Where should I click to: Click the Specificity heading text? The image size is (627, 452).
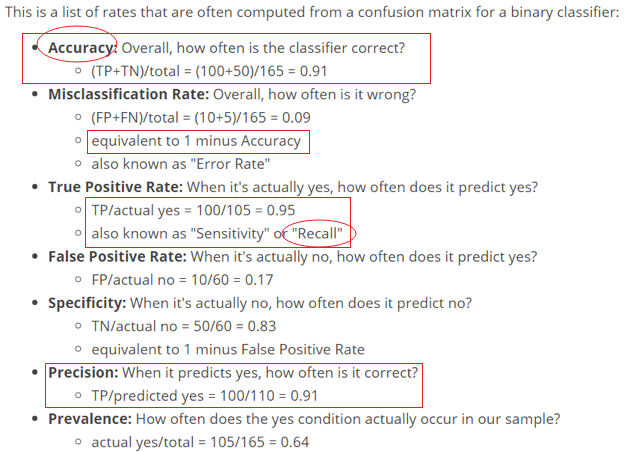pyautogui.click(x=87, y=303)
